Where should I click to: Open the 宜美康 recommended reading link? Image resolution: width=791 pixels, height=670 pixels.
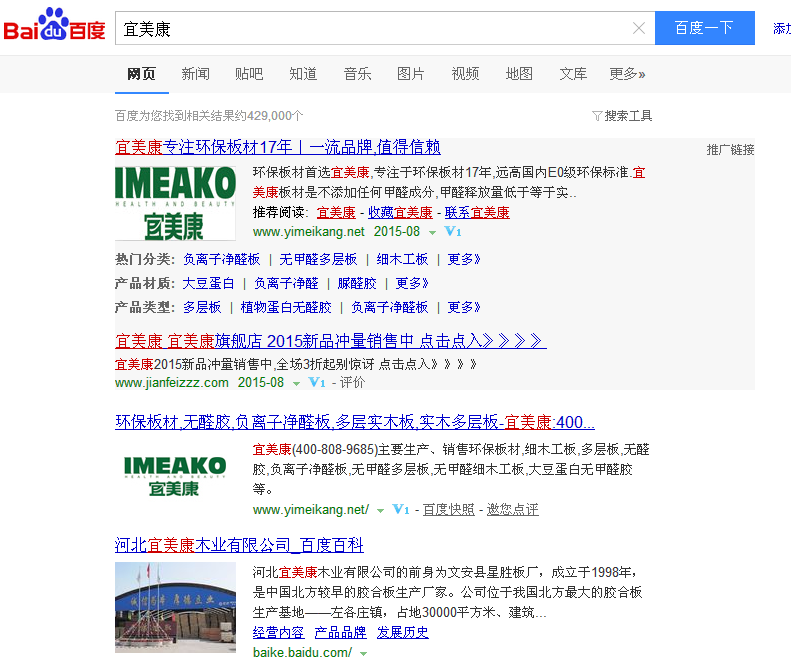point(336,212)
